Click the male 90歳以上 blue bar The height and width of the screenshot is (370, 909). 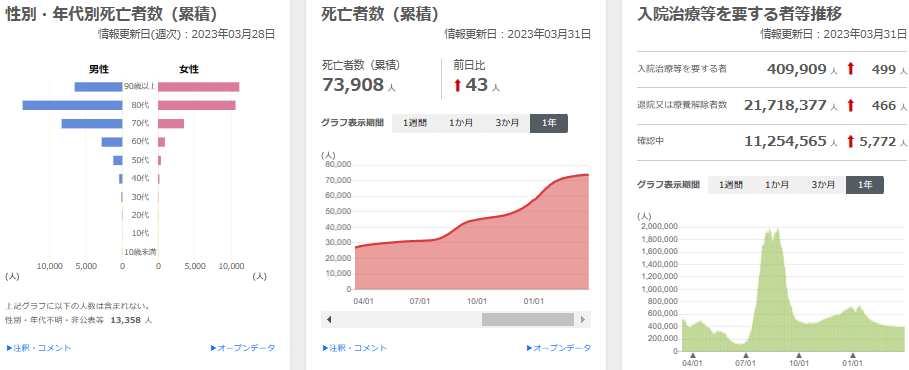tap(99, 87)
